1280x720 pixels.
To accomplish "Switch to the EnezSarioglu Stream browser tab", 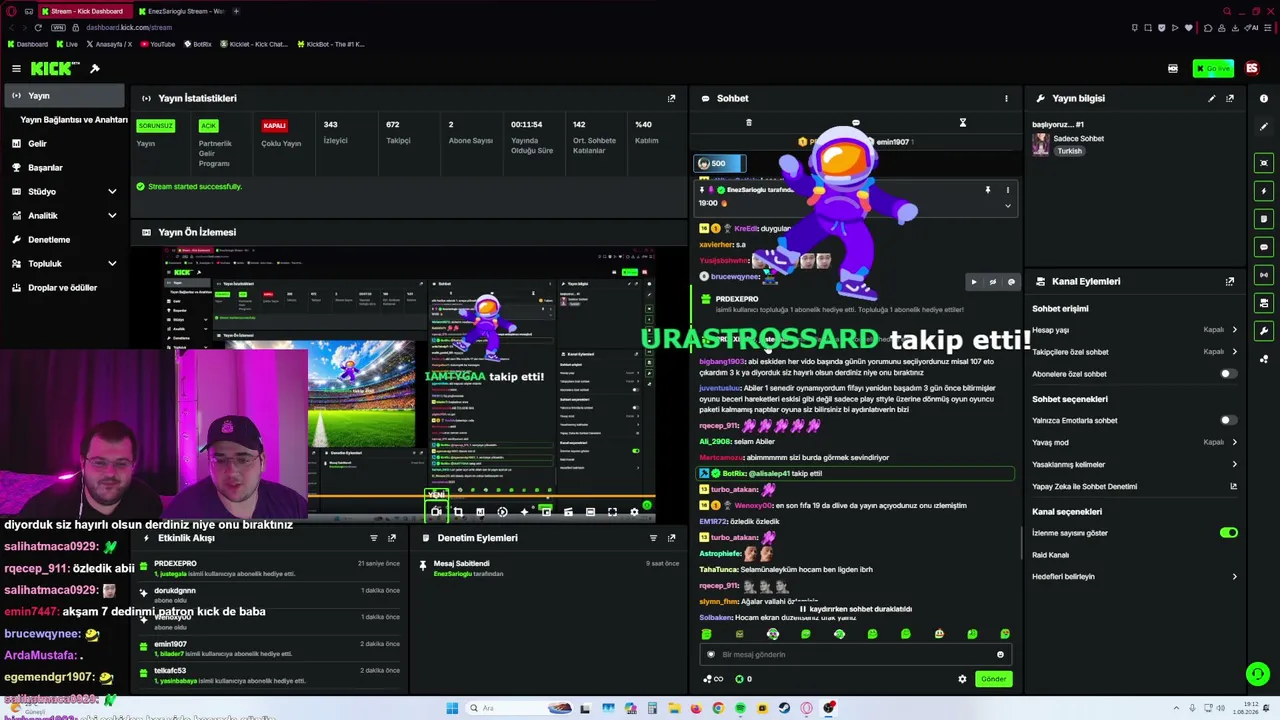I will [x=181, y=11].
